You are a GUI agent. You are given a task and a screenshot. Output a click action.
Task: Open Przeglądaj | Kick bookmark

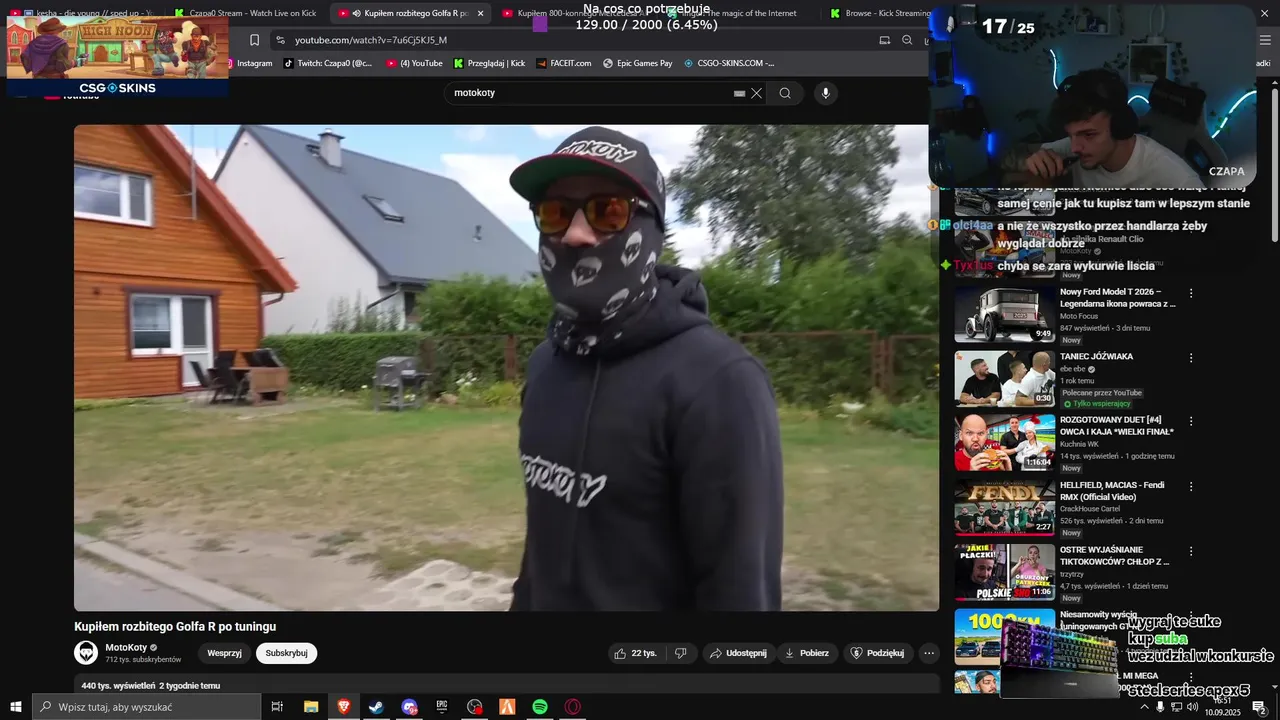click(489, 63)
